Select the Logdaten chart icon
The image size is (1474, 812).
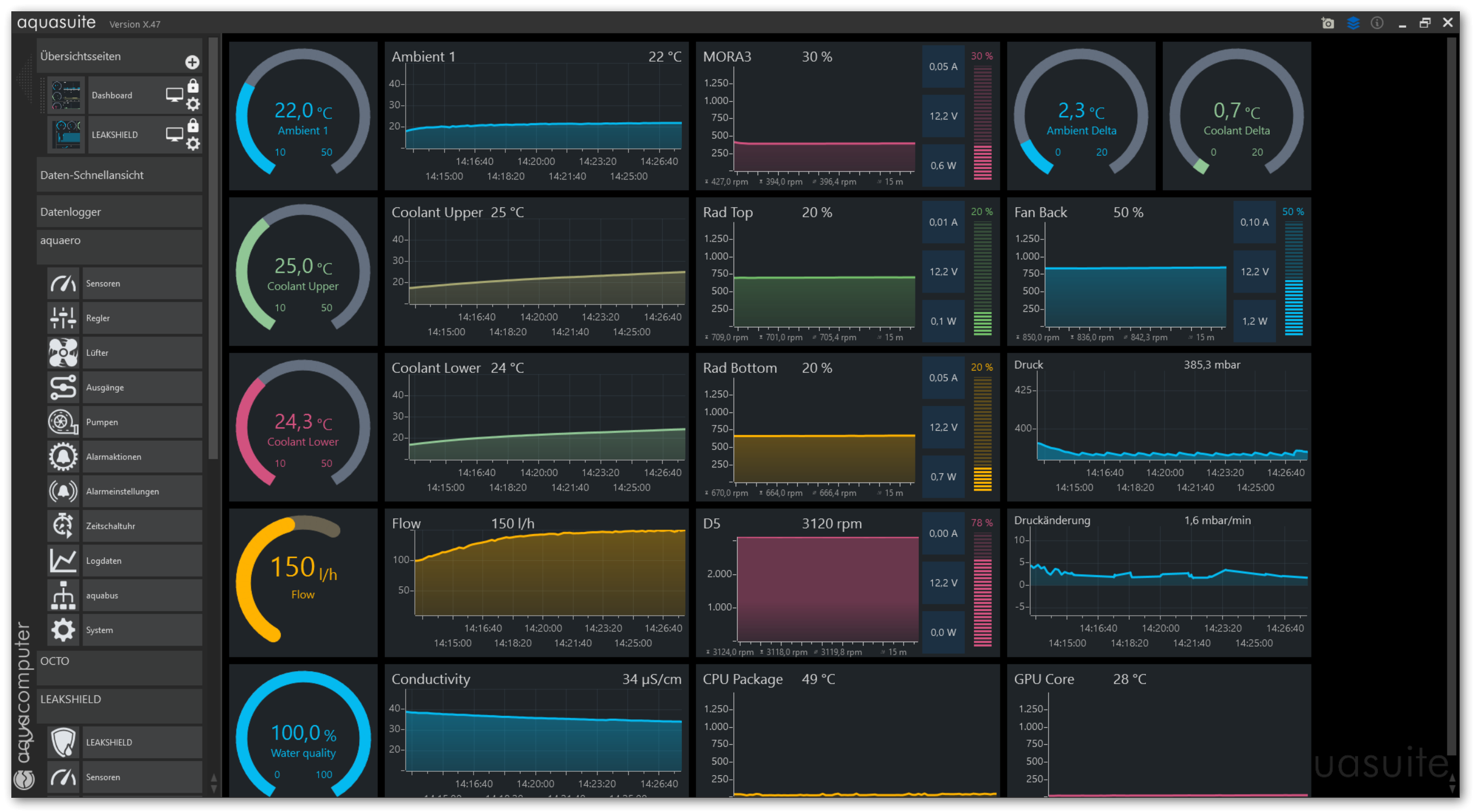pos(63,561)
